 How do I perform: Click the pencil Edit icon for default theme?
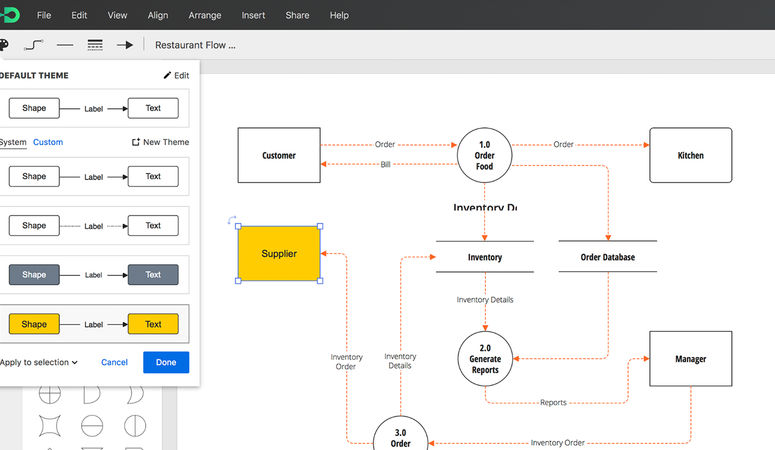(x=167, y=75)
